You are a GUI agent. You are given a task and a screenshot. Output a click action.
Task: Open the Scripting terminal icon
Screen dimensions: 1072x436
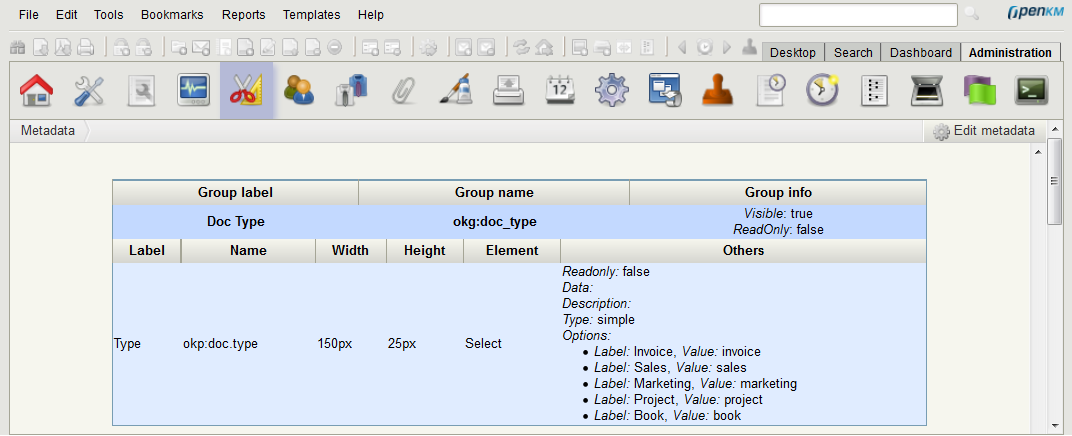pos(1032,91)
